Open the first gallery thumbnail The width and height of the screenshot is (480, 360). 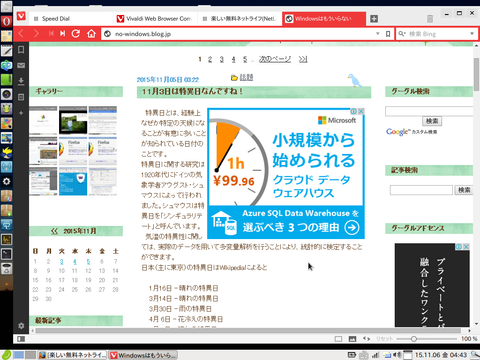click(43, 120)
